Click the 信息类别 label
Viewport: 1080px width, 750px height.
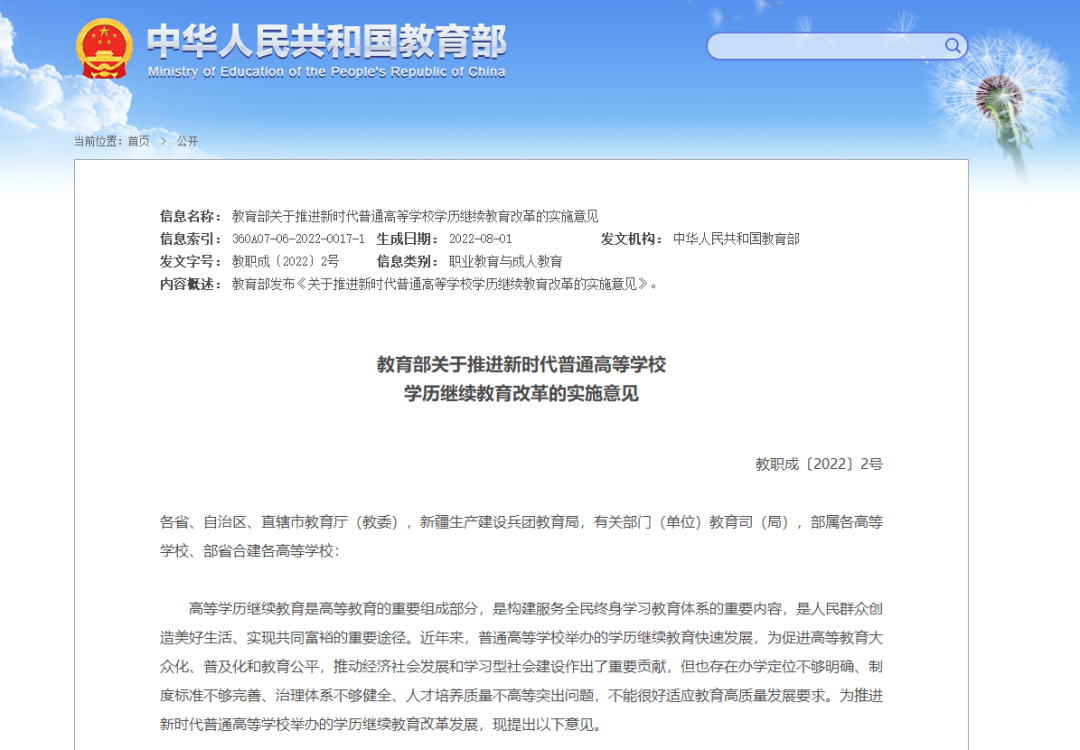point(407,262)
